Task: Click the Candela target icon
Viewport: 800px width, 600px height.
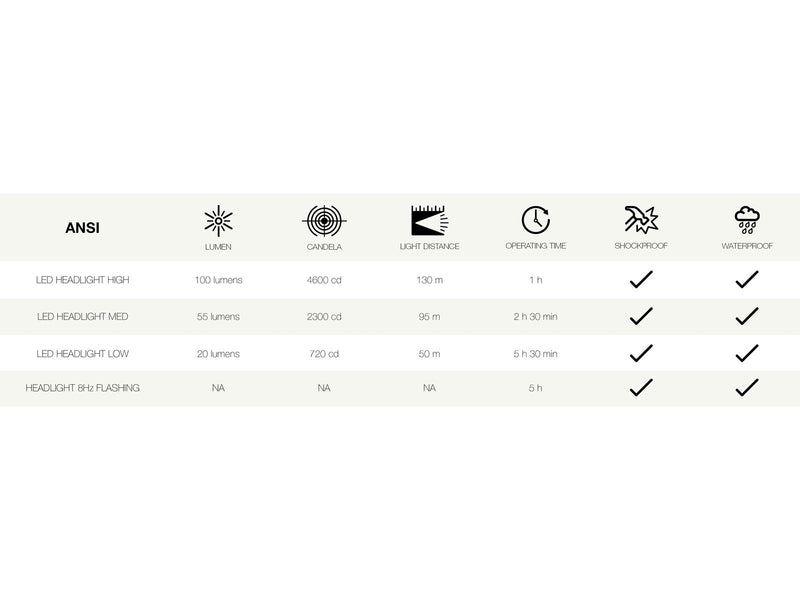Action: 324,221
